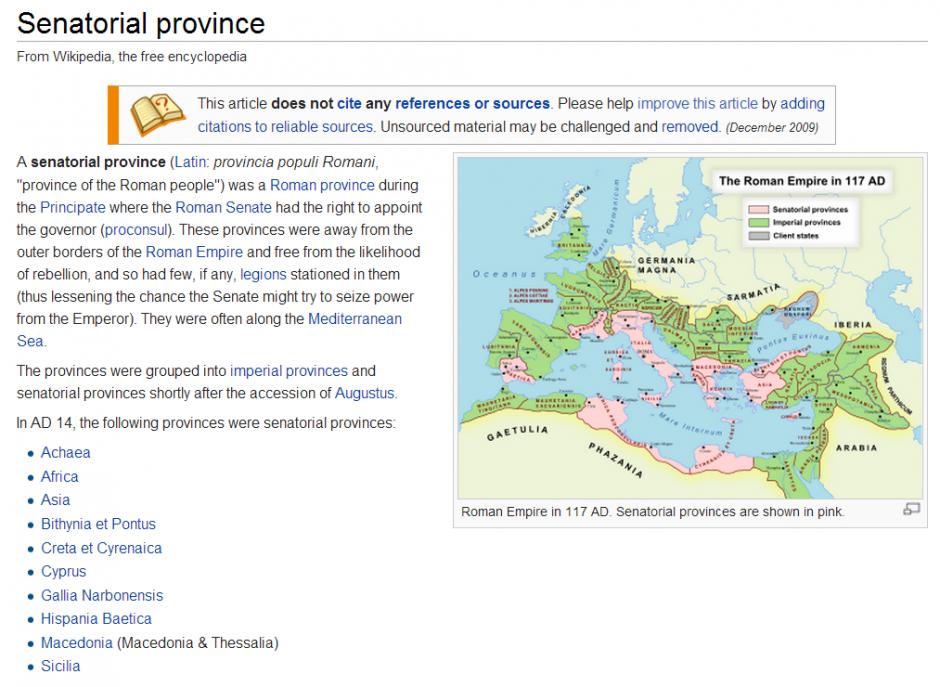Open the Roman Empire map thumbnail
Viewport: 940px width, 687px height.
click(689, 327)
